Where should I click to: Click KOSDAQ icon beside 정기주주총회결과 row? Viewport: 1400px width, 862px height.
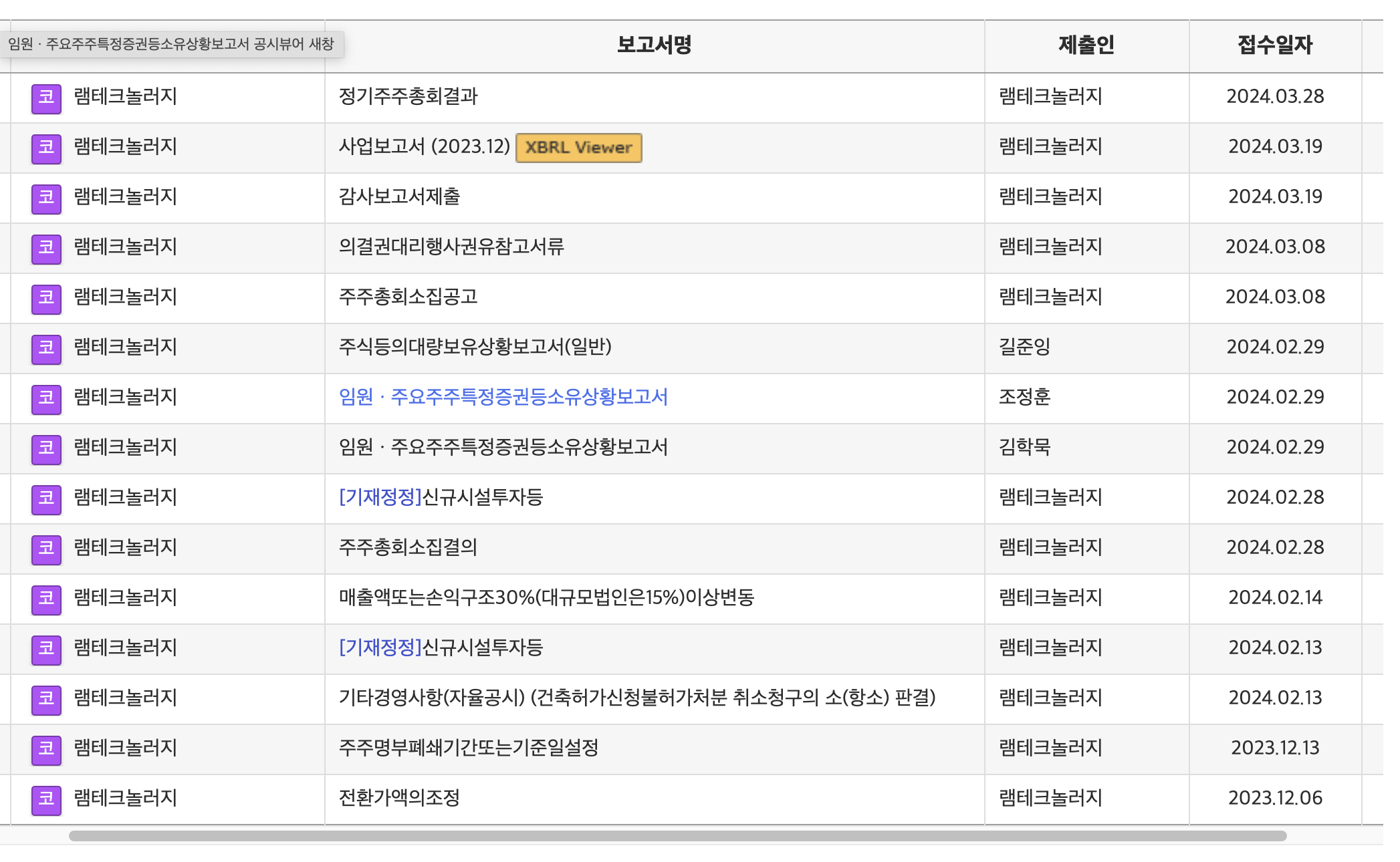(x=46, y=98)
